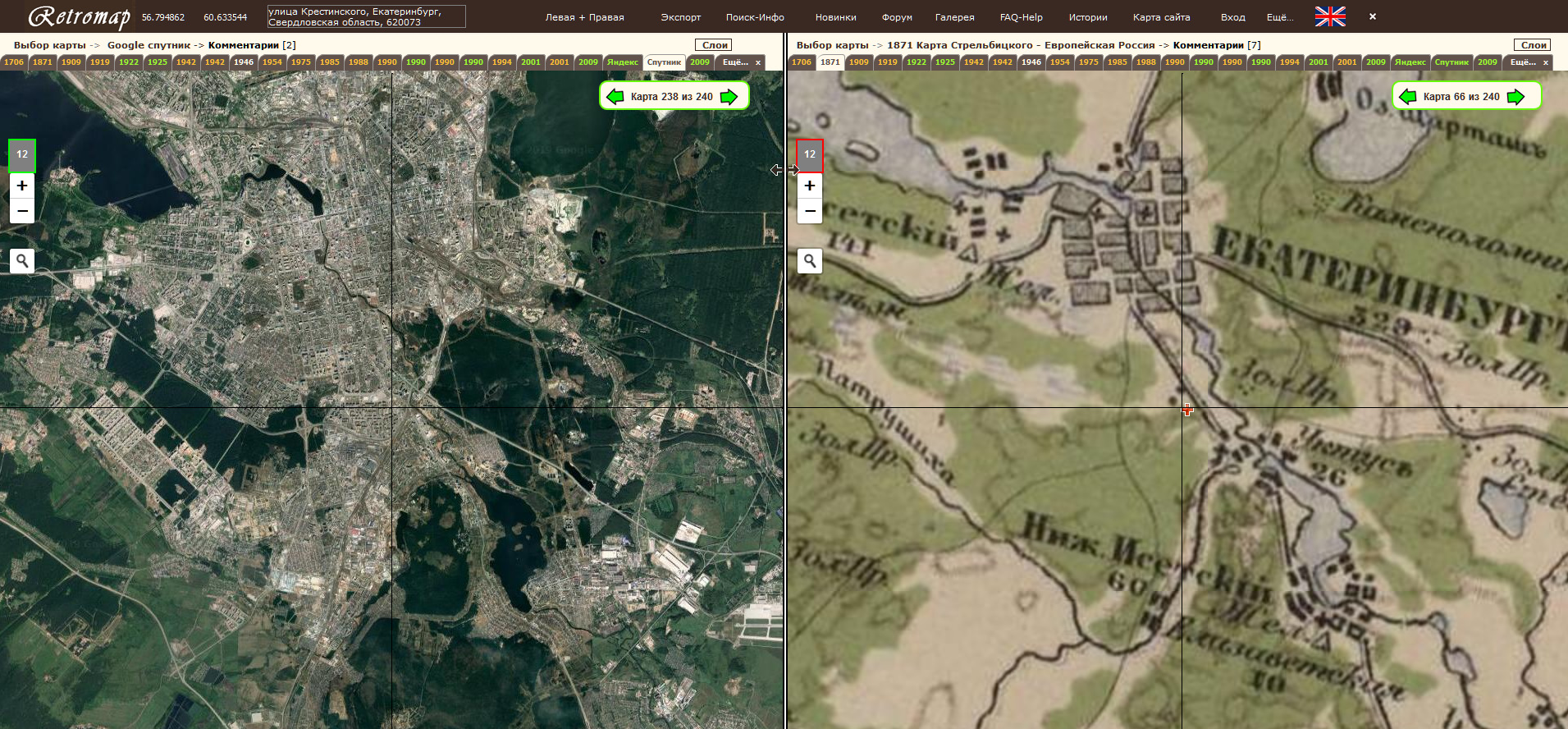The image size is (1568, 729).
Task: Open search magnifier on right map
Action: click(810, 261)
